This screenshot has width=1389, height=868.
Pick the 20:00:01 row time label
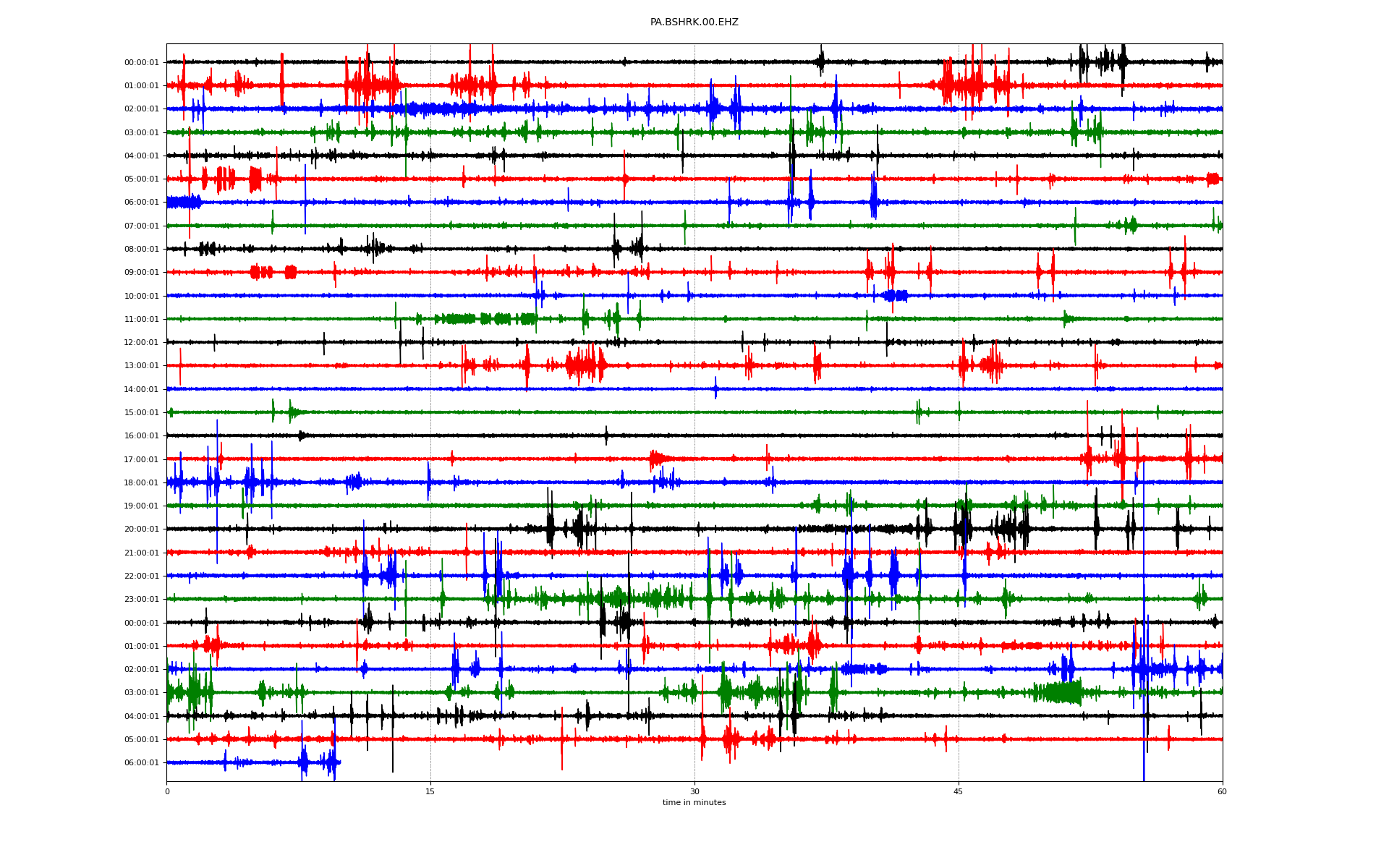141,529
